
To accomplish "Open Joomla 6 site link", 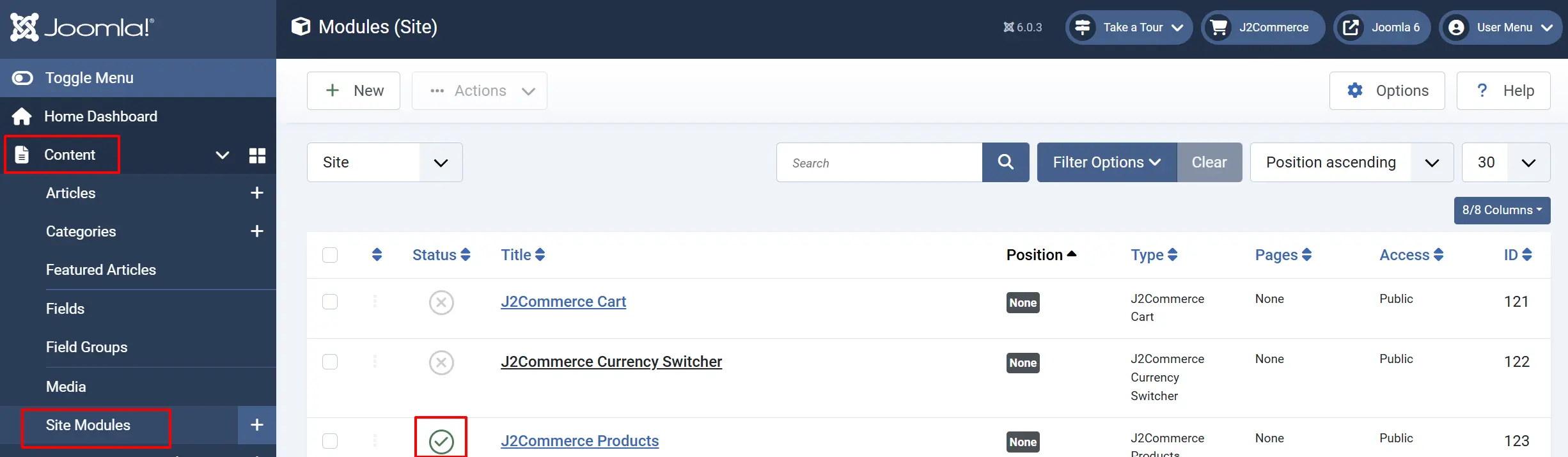I will (x=1382, y=27).
